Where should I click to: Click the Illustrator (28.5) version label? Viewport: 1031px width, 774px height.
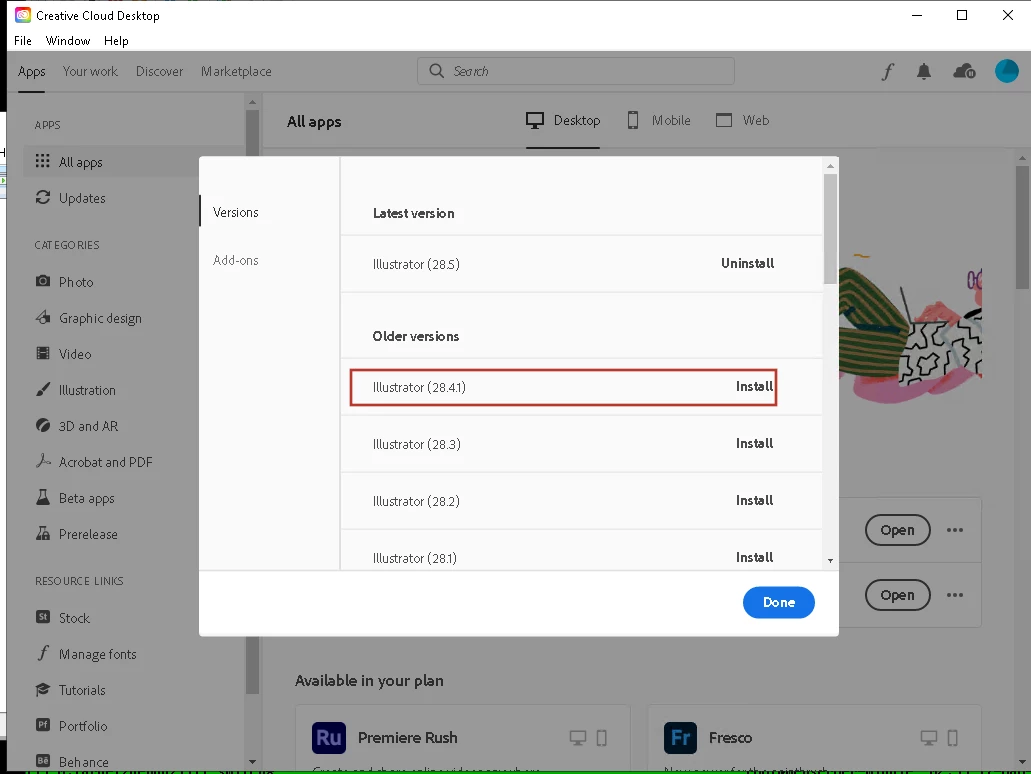[x=416, y=264]
